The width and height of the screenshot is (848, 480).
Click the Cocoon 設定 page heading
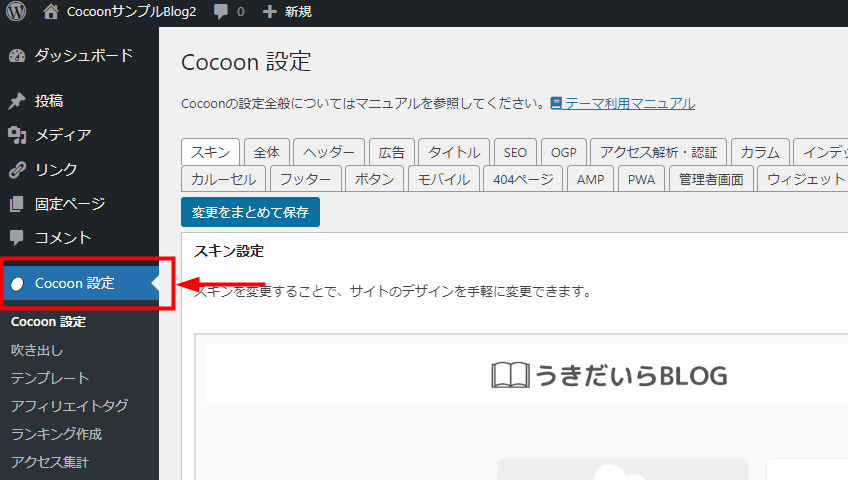tap(246, 62)
